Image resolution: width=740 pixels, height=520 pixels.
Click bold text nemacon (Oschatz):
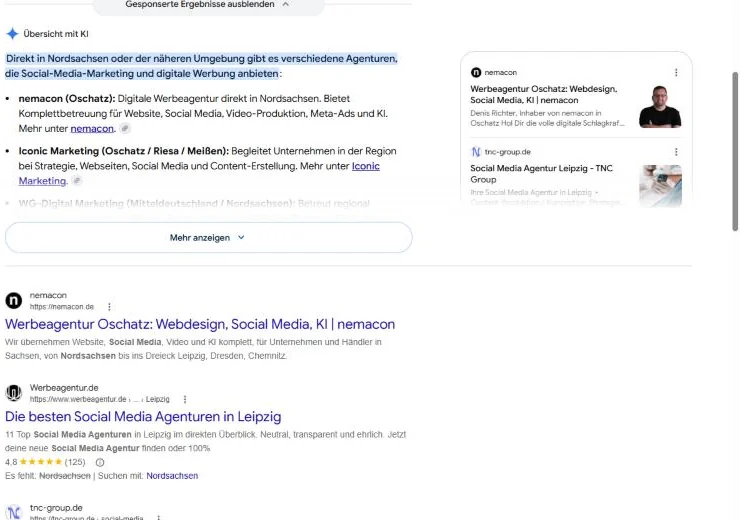[67, 99]
